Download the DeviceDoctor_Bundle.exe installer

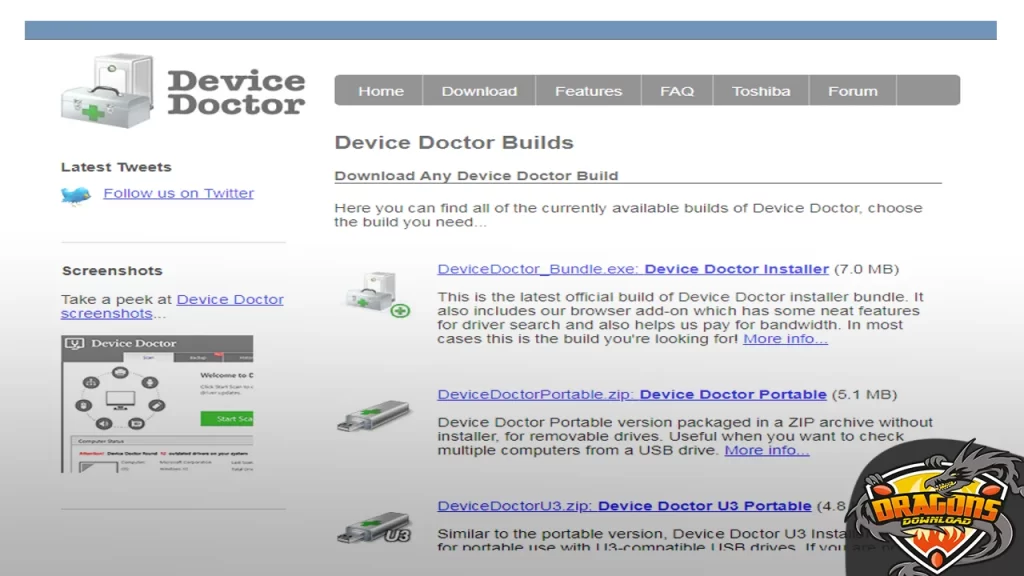630,268
